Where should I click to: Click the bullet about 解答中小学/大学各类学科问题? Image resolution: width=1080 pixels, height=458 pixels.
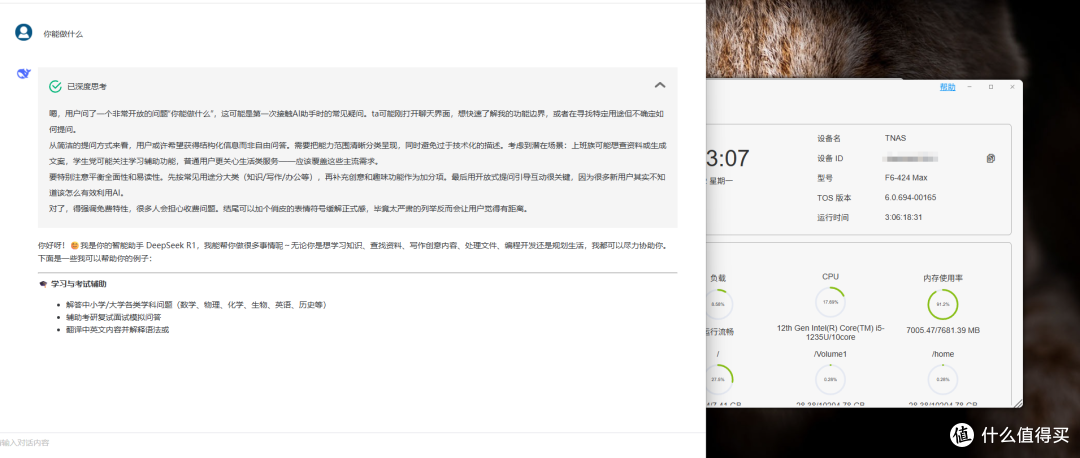(x=196, y=304)
